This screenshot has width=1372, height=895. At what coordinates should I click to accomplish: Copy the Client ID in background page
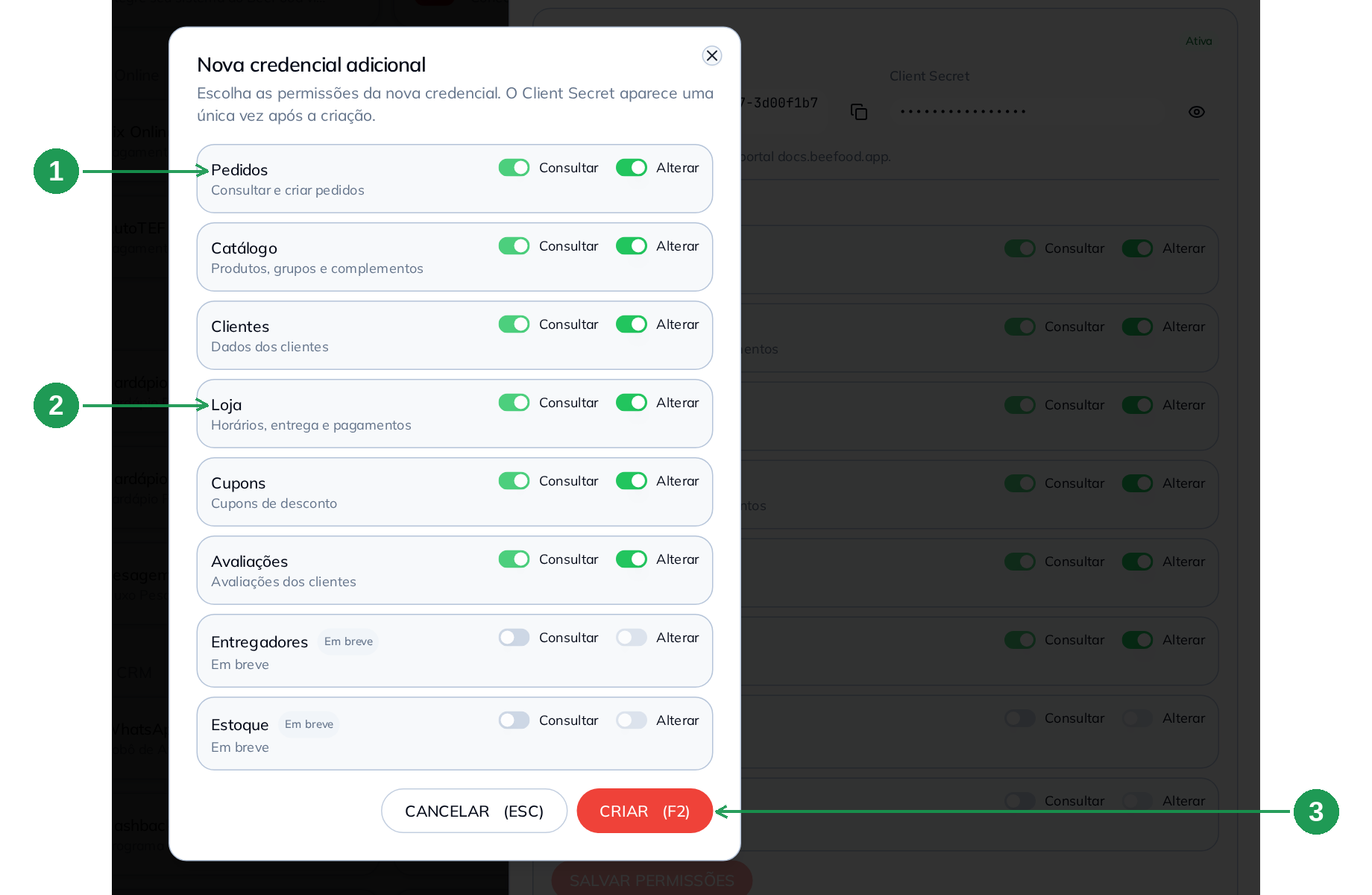pos(859,112)
